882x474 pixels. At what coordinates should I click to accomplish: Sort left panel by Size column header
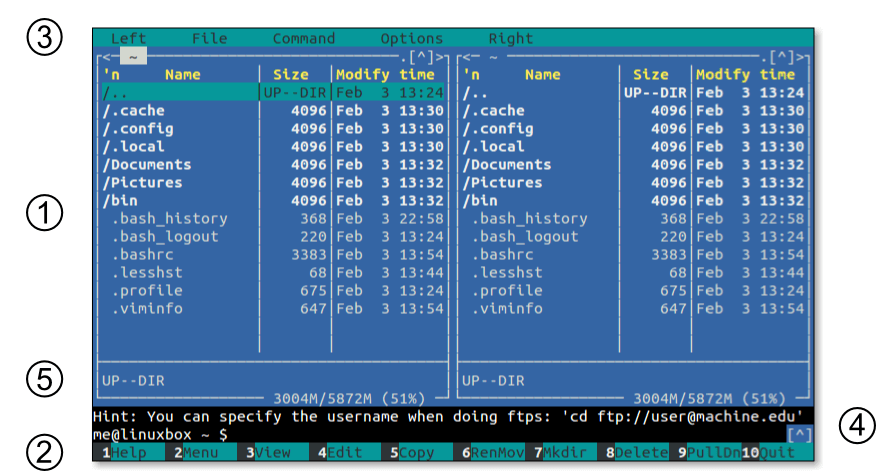point(291,74)
